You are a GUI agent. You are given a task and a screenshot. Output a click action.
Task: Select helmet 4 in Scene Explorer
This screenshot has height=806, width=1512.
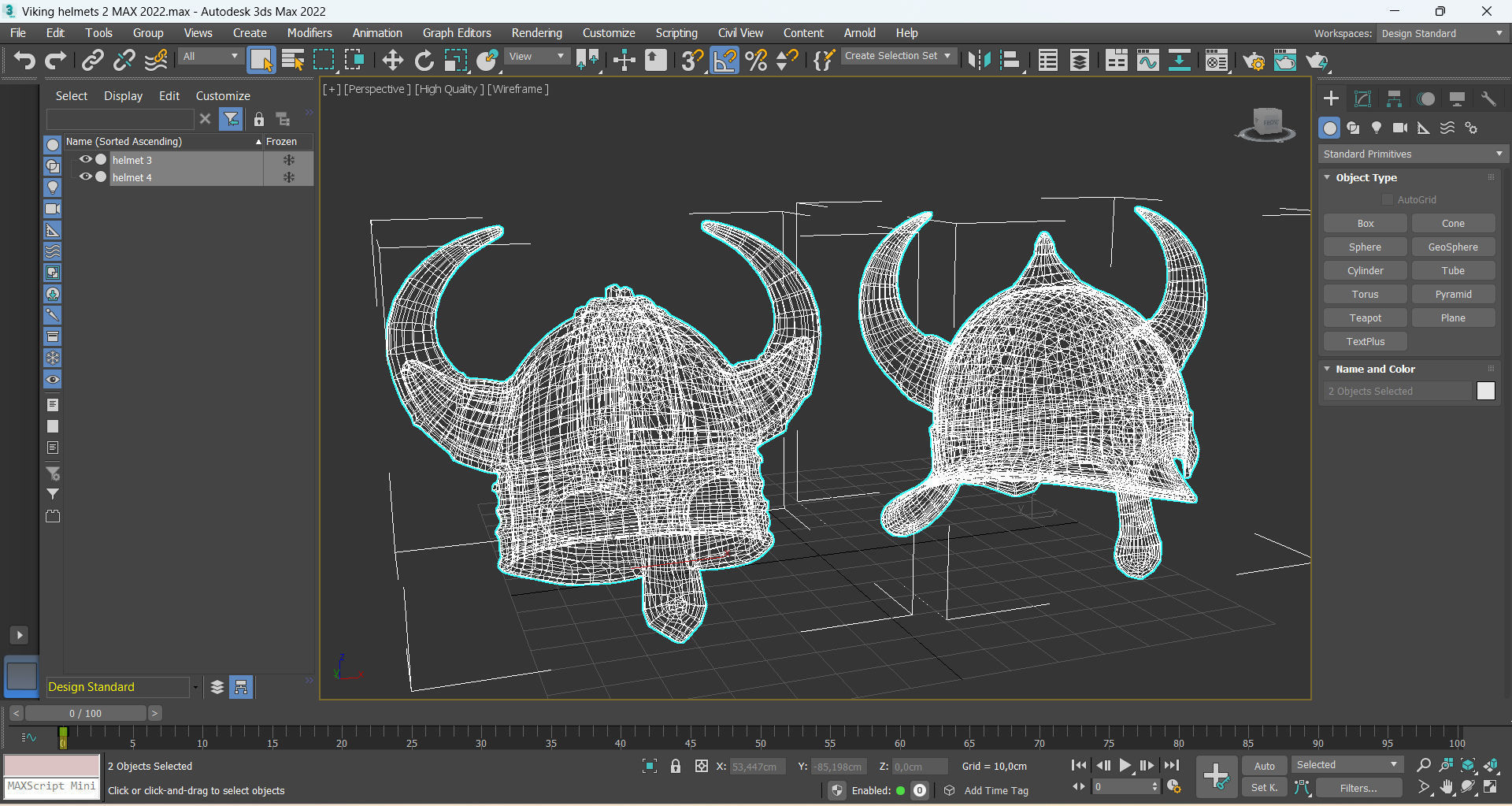(132, 177)
